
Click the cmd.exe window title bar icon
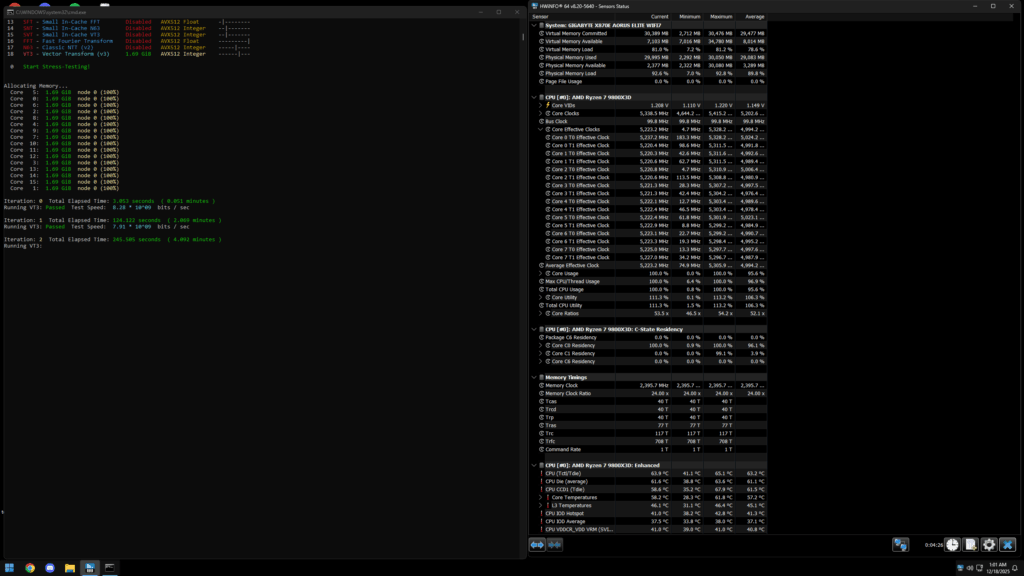(x=10, y=12)
